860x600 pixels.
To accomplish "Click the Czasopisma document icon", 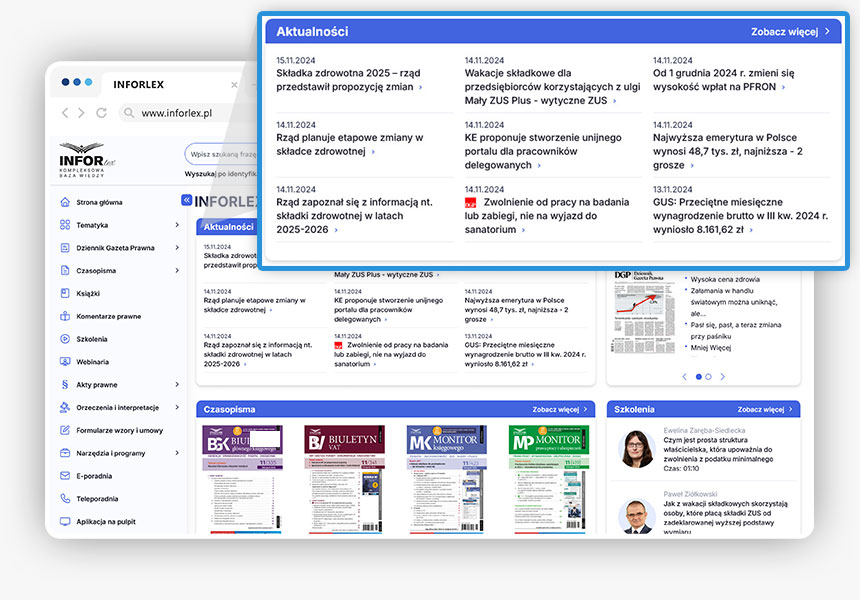I will tap(65, 270).
